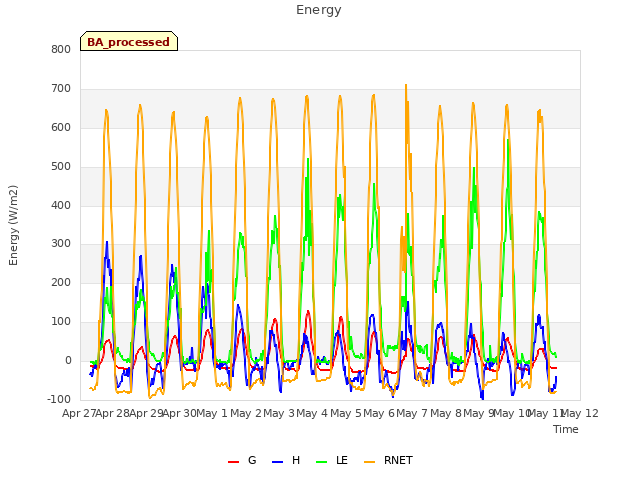Viewport: 640px width, 480px height.
Task: Click the 700 y-axis tick label
Action: click(61, 89)
